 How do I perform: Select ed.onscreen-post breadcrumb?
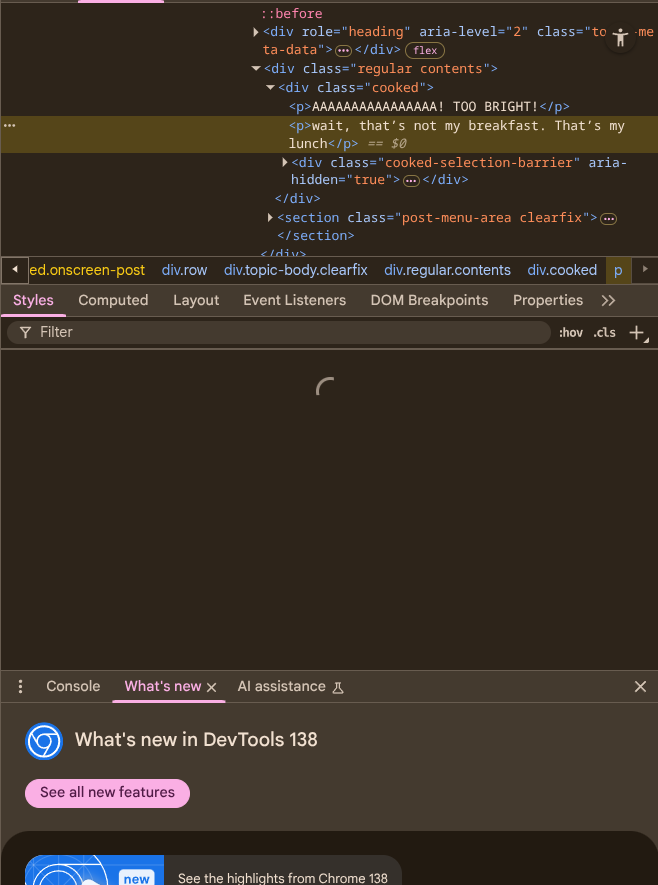tap(87, 270)
